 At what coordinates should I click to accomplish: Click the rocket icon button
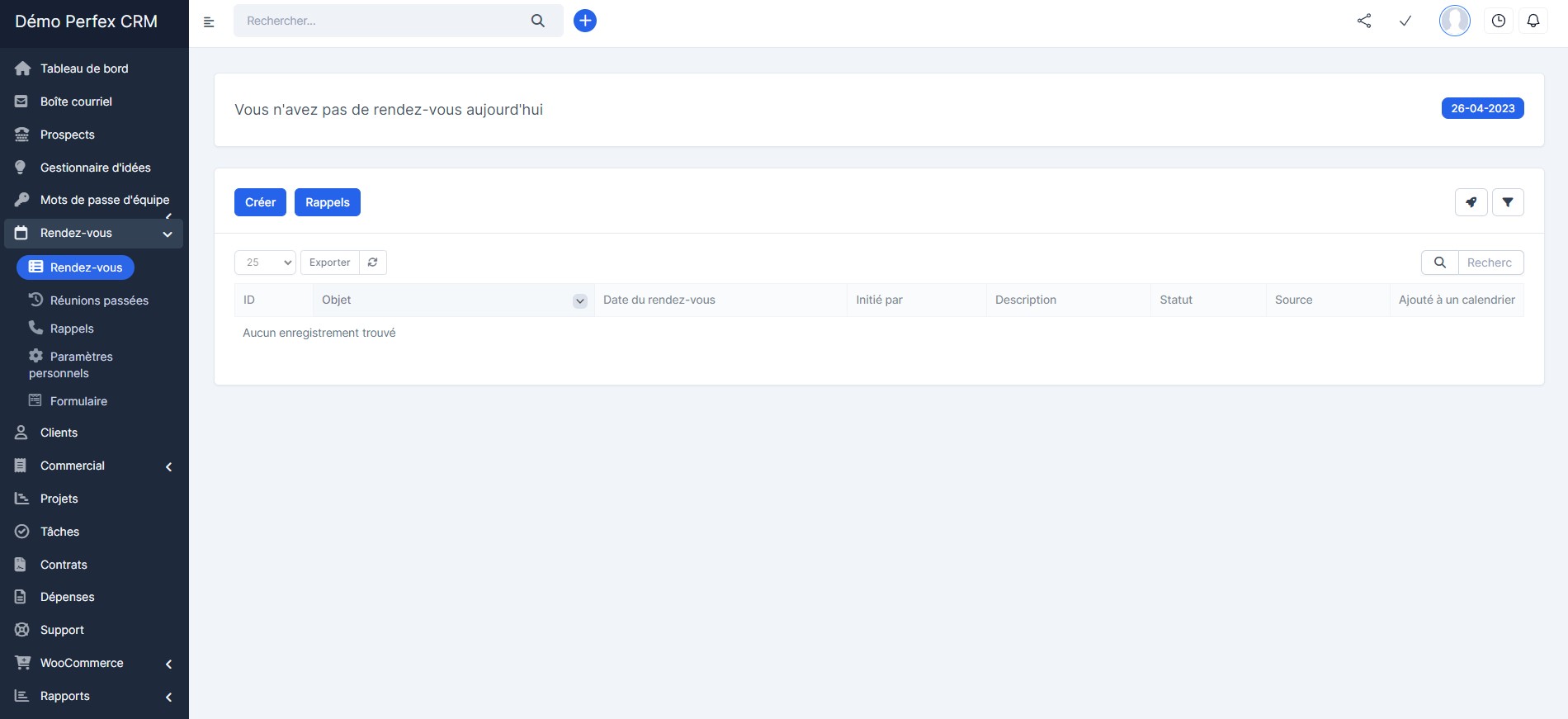(1471, 202)
